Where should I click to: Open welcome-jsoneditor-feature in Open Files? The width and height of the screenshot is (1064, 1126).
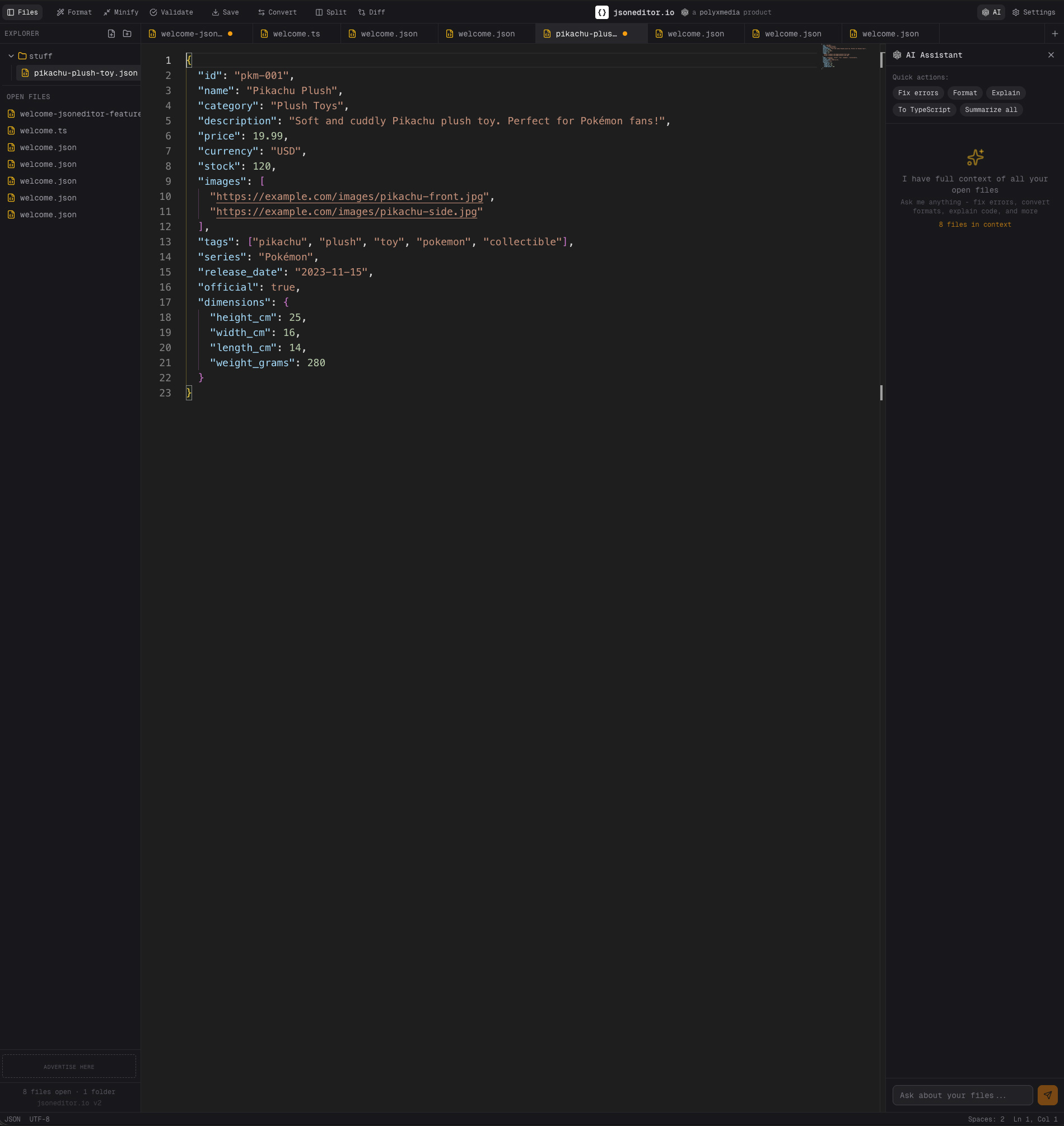tap(71, 114)
